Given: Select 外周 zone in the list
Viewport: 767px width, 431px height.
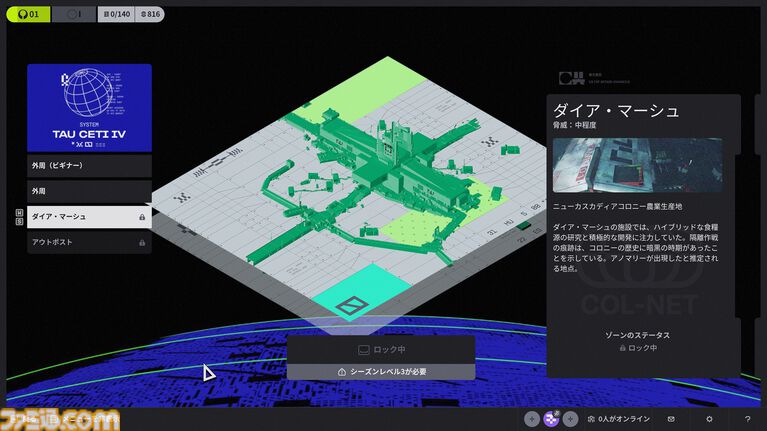Looking at the screenshot, I should tap(89, 190).
